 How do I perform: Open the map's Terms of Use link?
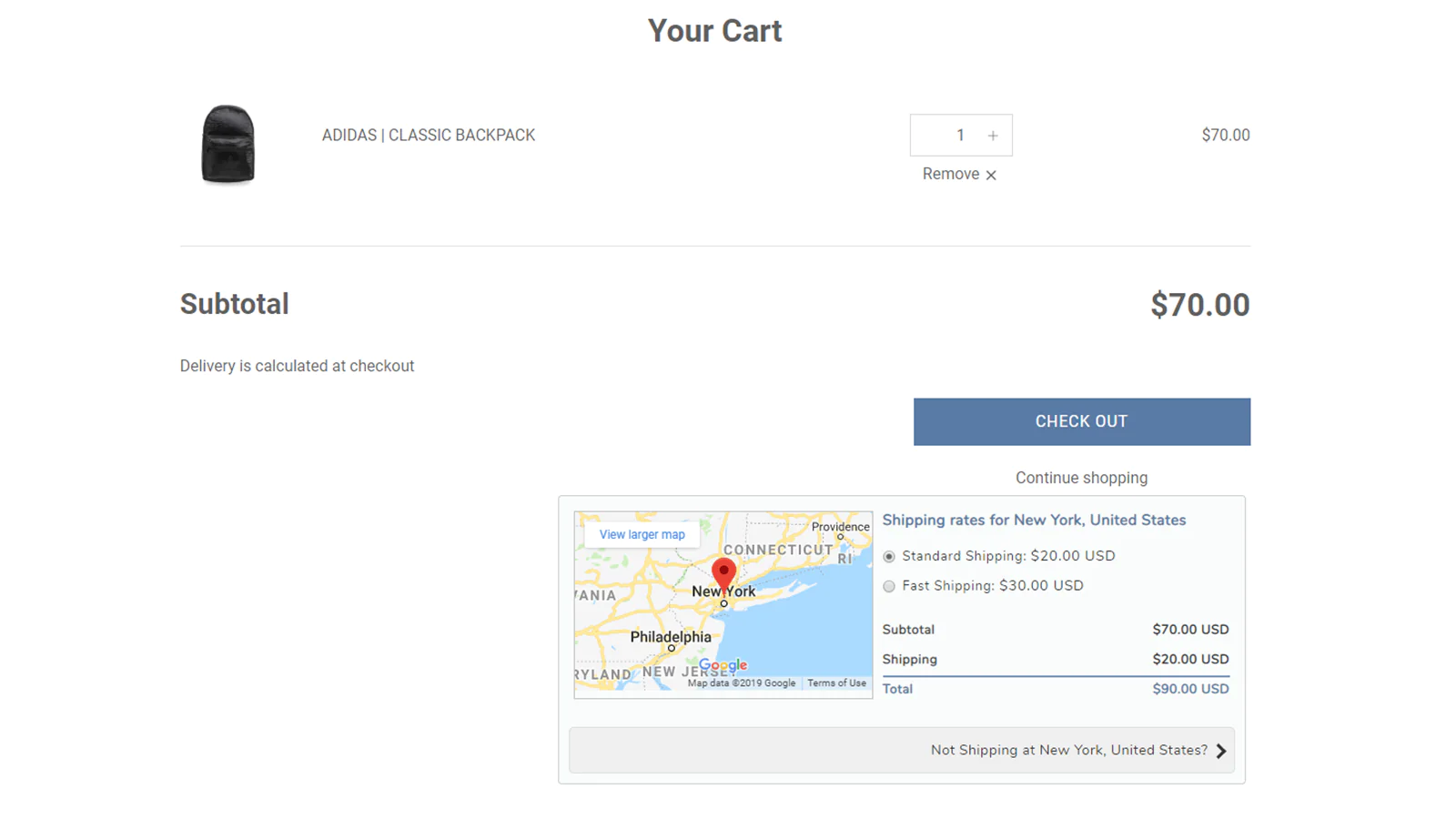[x=836, y=683]
